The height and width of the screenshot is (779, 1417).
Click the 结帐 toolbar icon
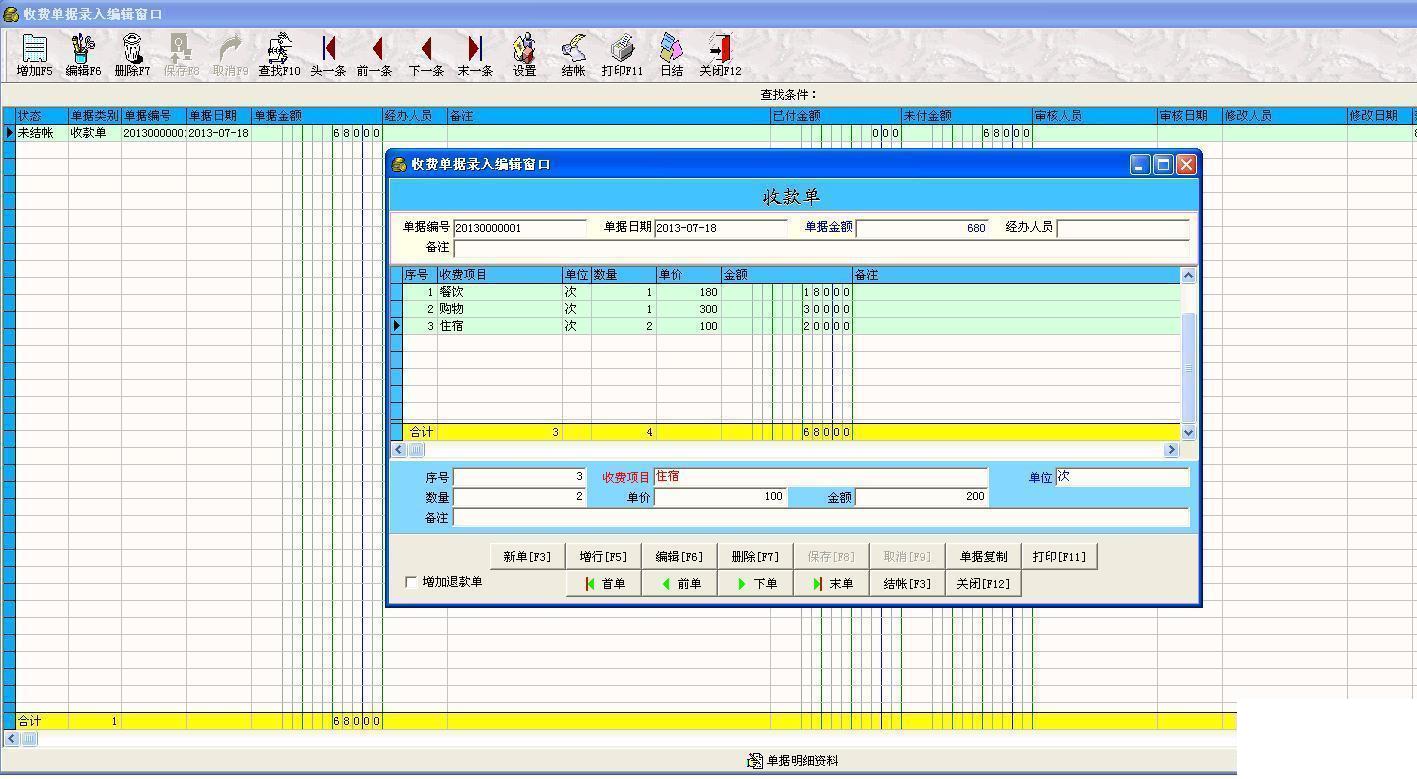coord(573,55)
